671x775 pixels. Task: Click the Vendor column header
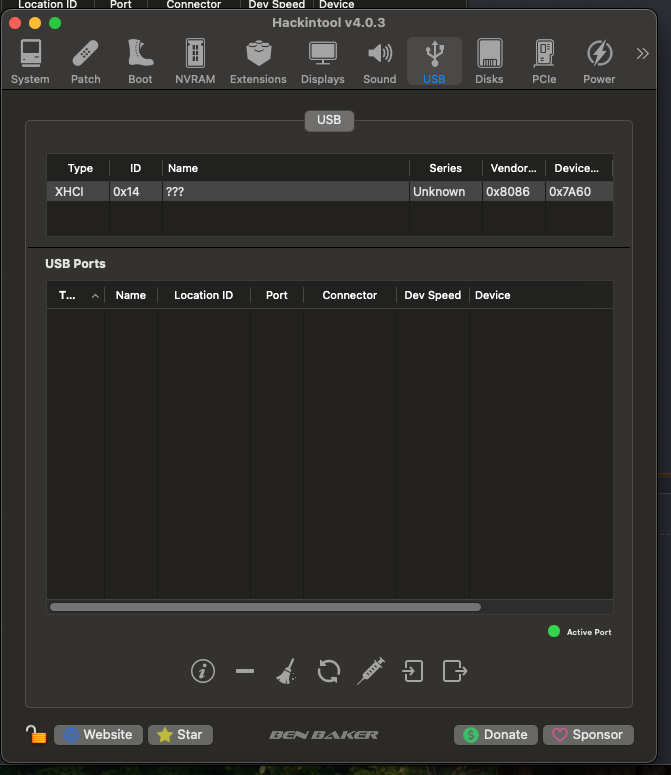[513, 168]
